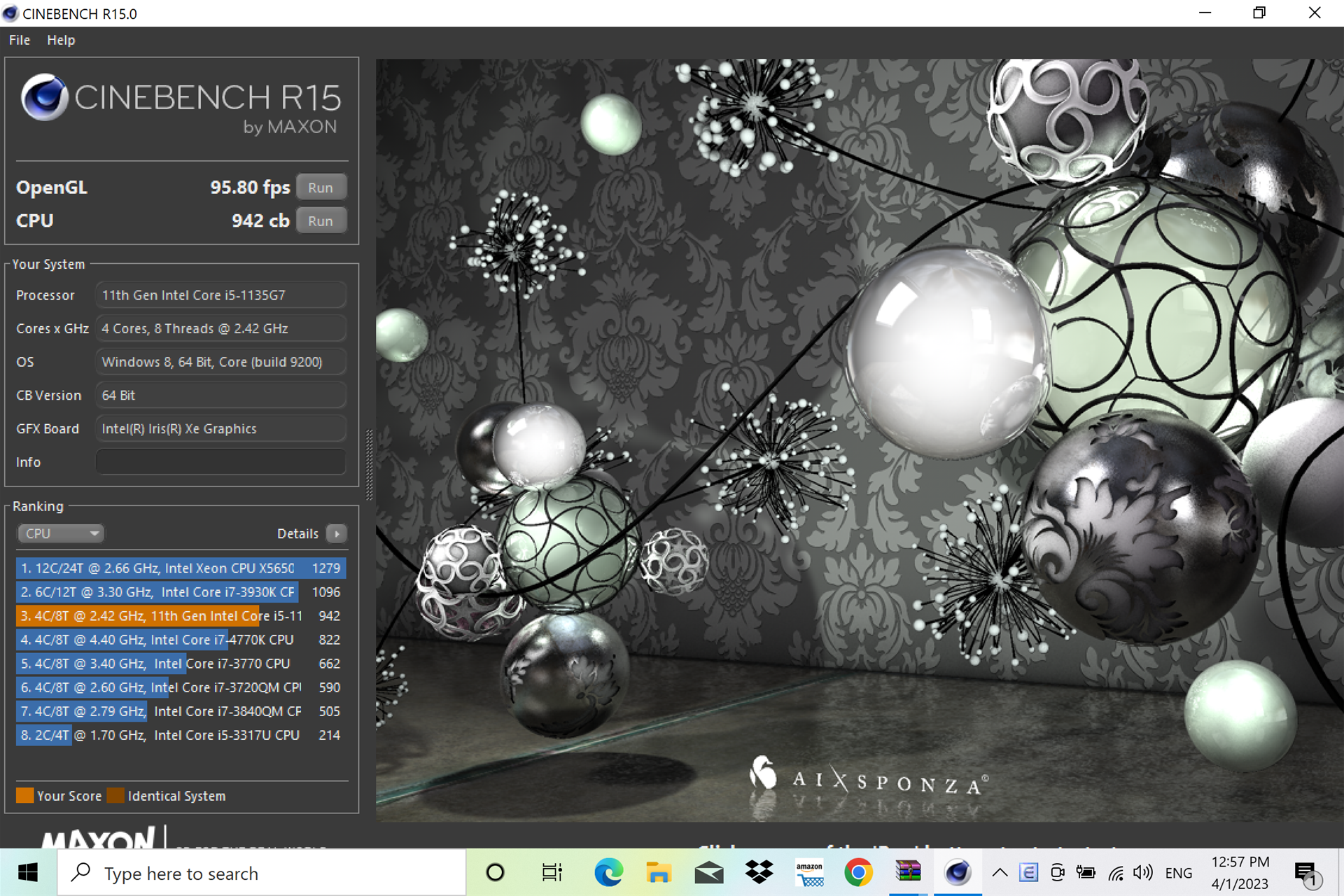Screen dimensions: 1344x896
Task: Launch Google Chrome from taskbar
Action: pos(858,873)
